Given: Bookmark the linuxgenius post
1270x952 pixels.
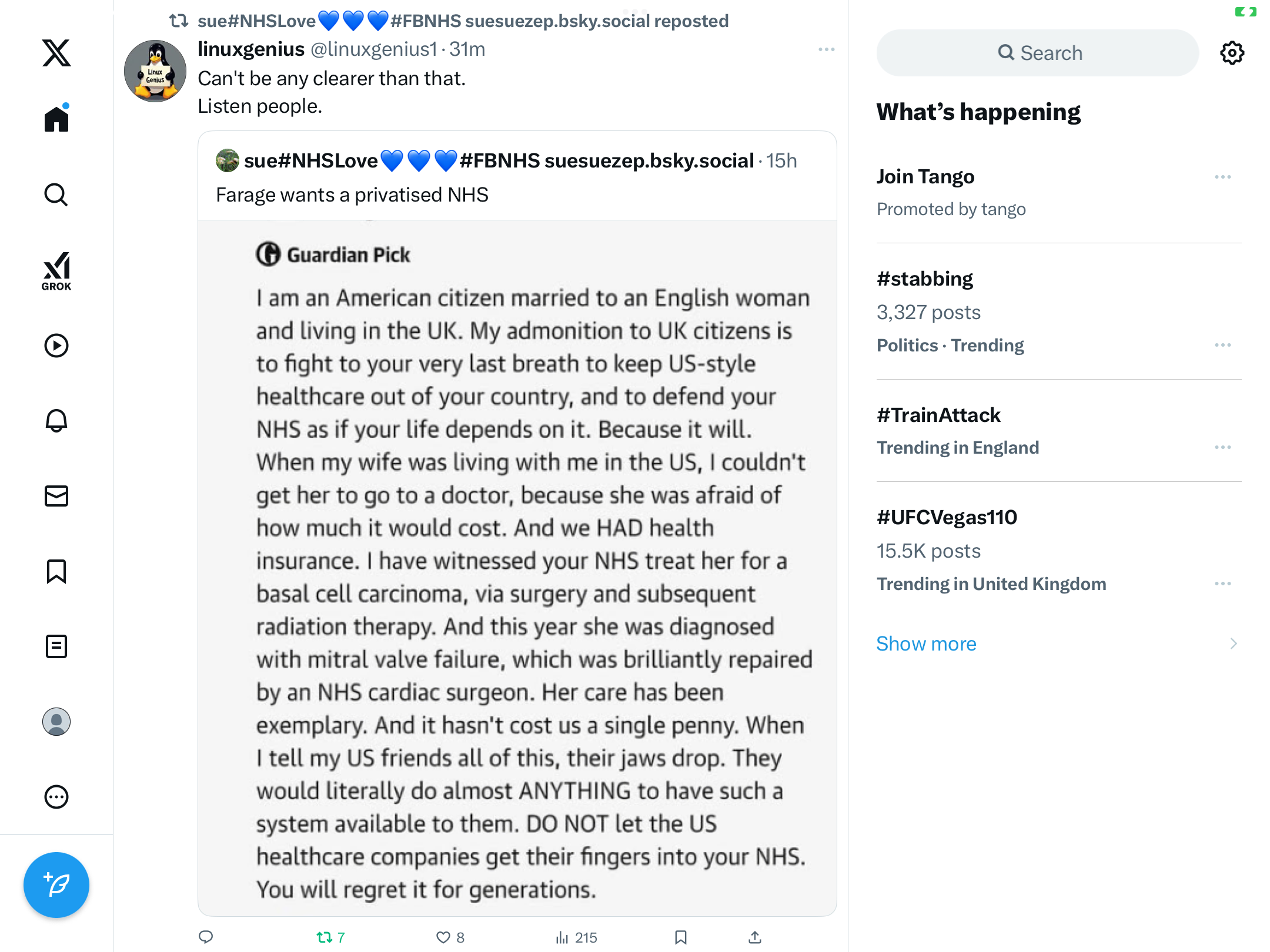Looking at the screenshot, I should click(681, 937).
